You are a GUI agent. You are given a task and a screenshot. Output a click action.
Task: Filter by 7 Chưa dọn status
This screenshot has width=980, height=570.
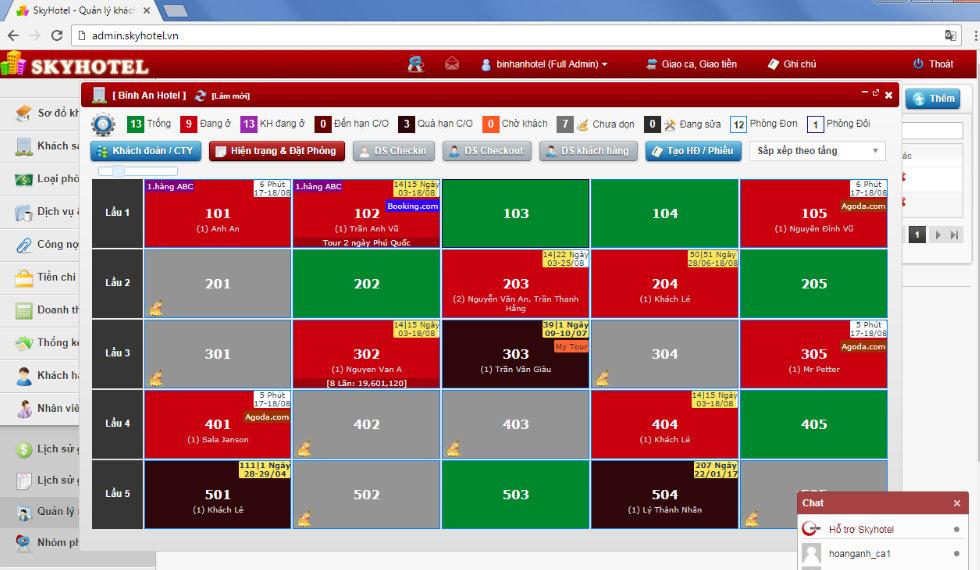596,124
